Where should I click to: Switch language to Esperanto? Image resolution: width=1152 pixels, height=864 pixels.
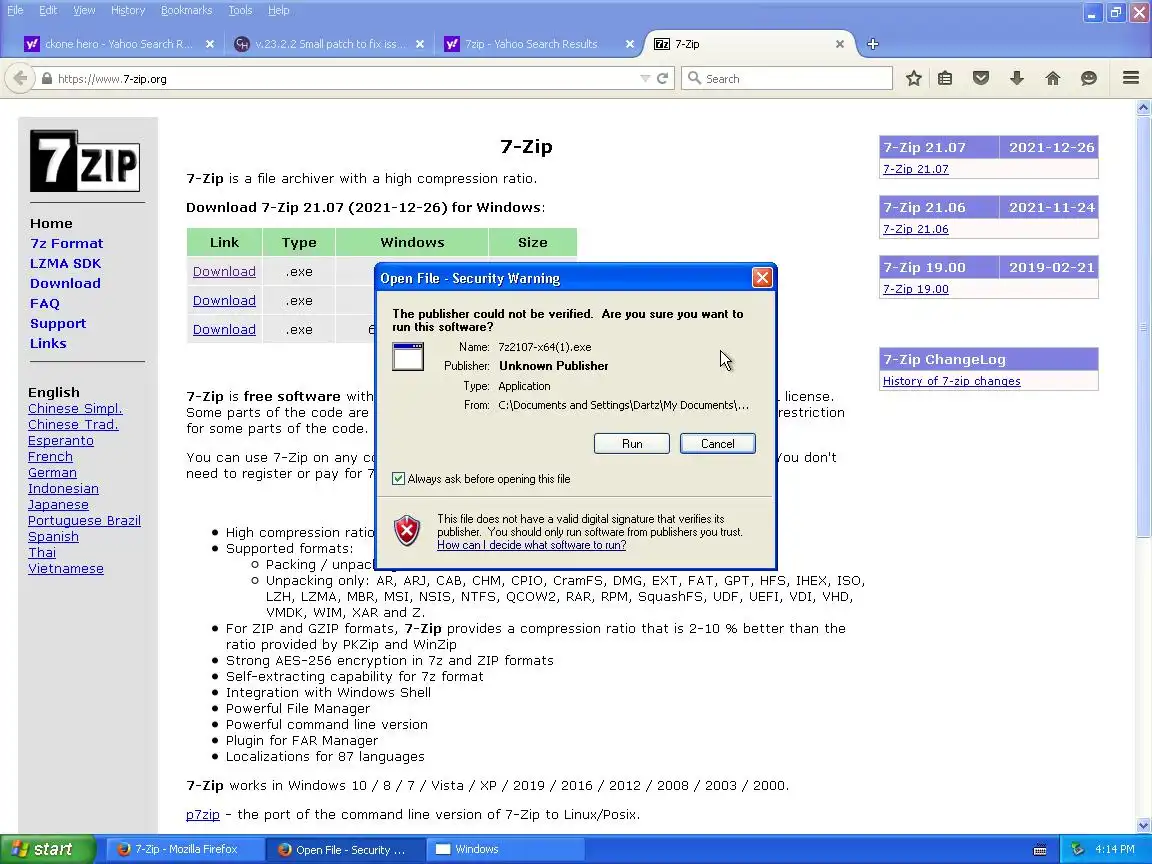click(61, 441)
